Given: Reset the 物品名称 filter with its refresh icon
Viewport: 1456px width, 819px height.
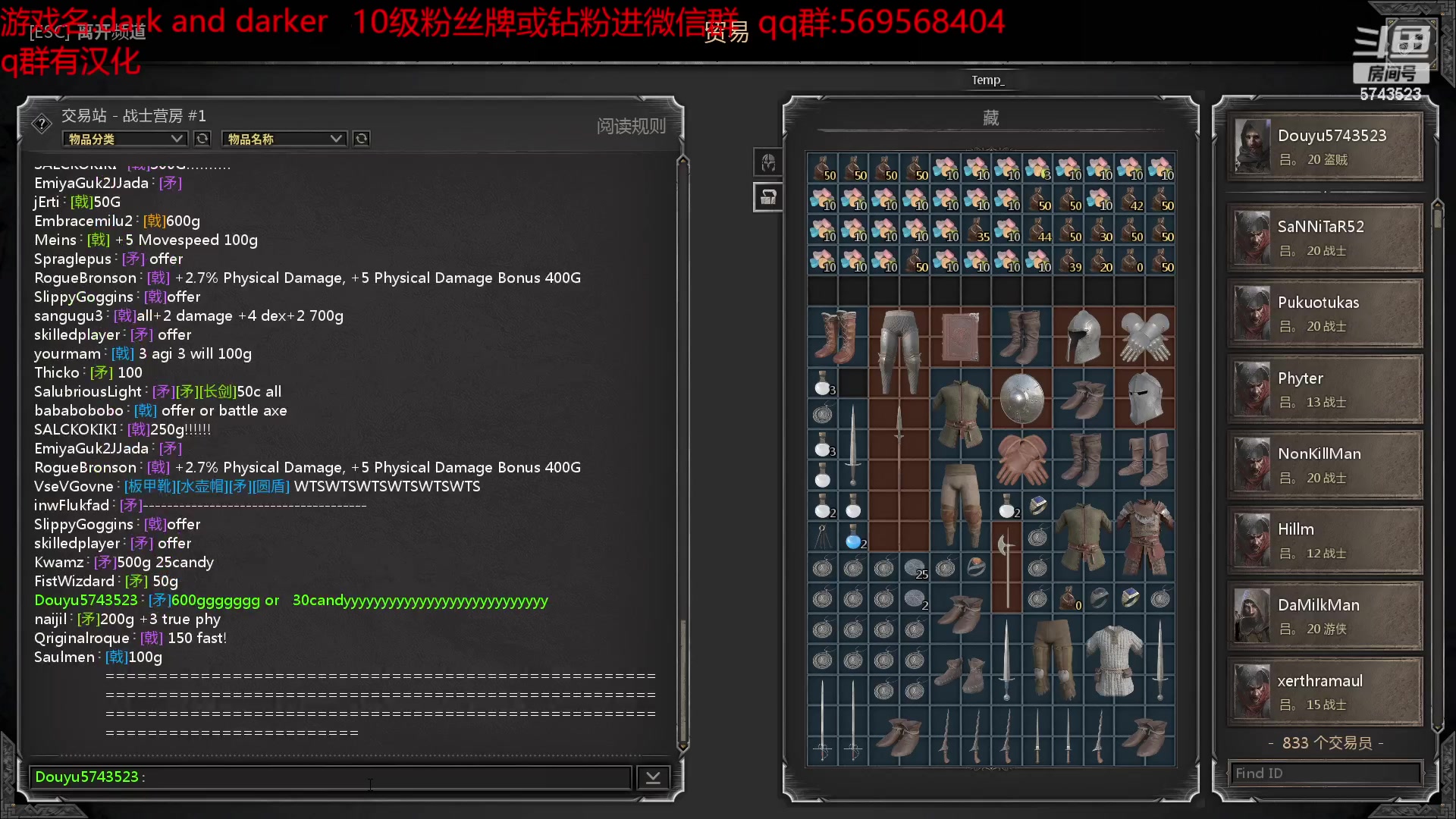Looking at the screenshot, I should [362, 139].
